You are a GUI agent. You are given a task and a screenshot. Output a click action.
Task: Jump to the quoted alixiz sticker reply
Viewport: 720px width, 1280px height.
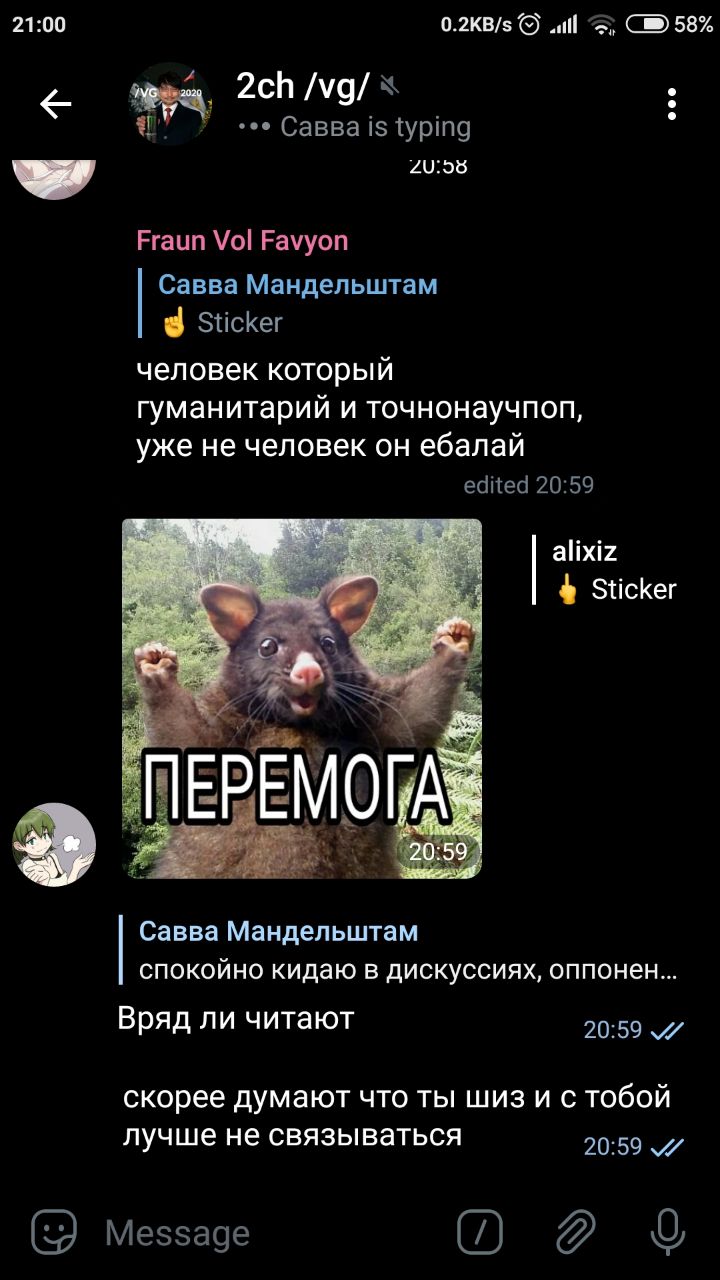pos(606,570)
